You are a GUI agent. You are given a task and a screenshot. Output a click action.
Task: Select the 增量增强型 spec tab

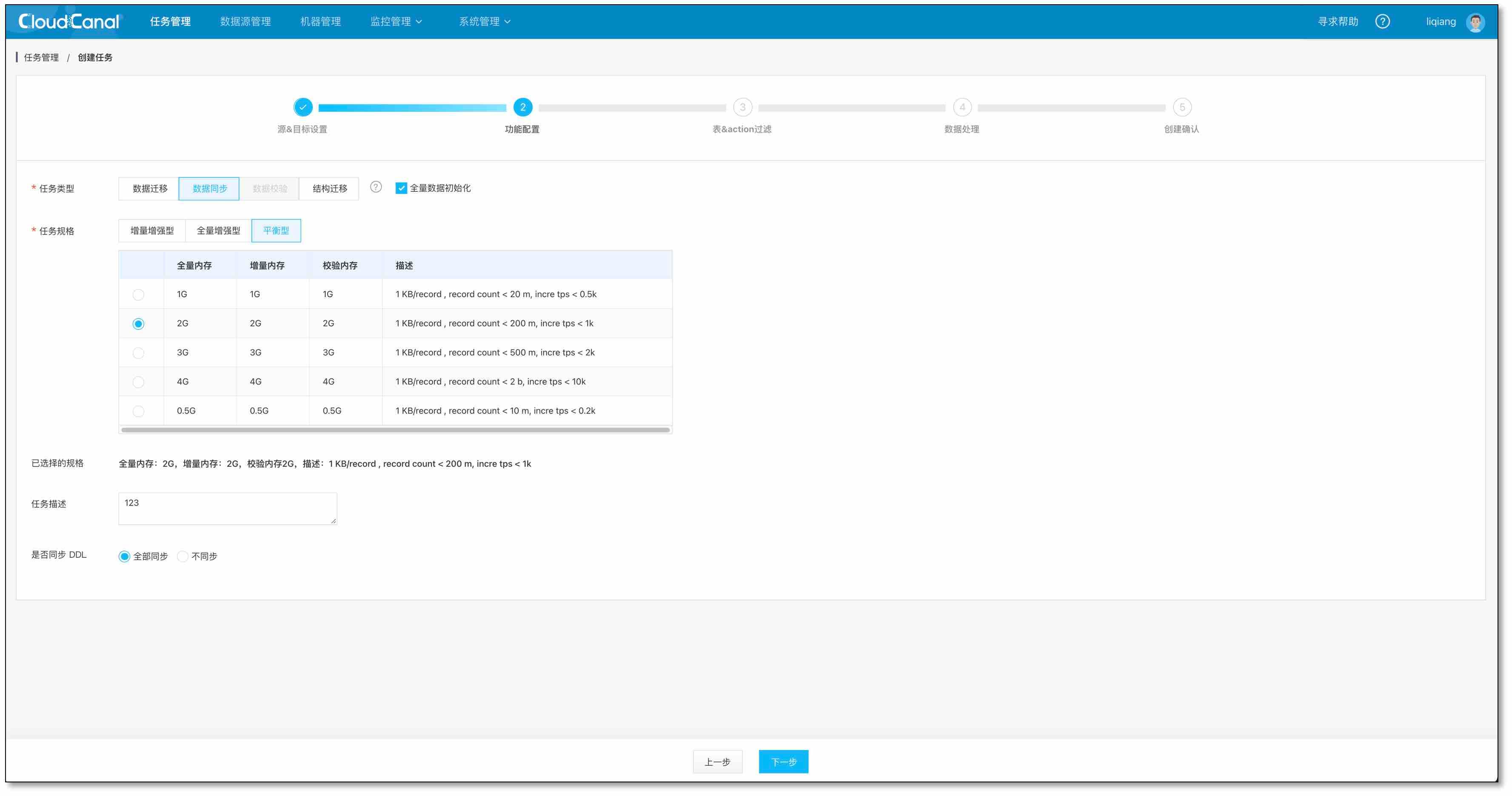click(x=152, y=230)
